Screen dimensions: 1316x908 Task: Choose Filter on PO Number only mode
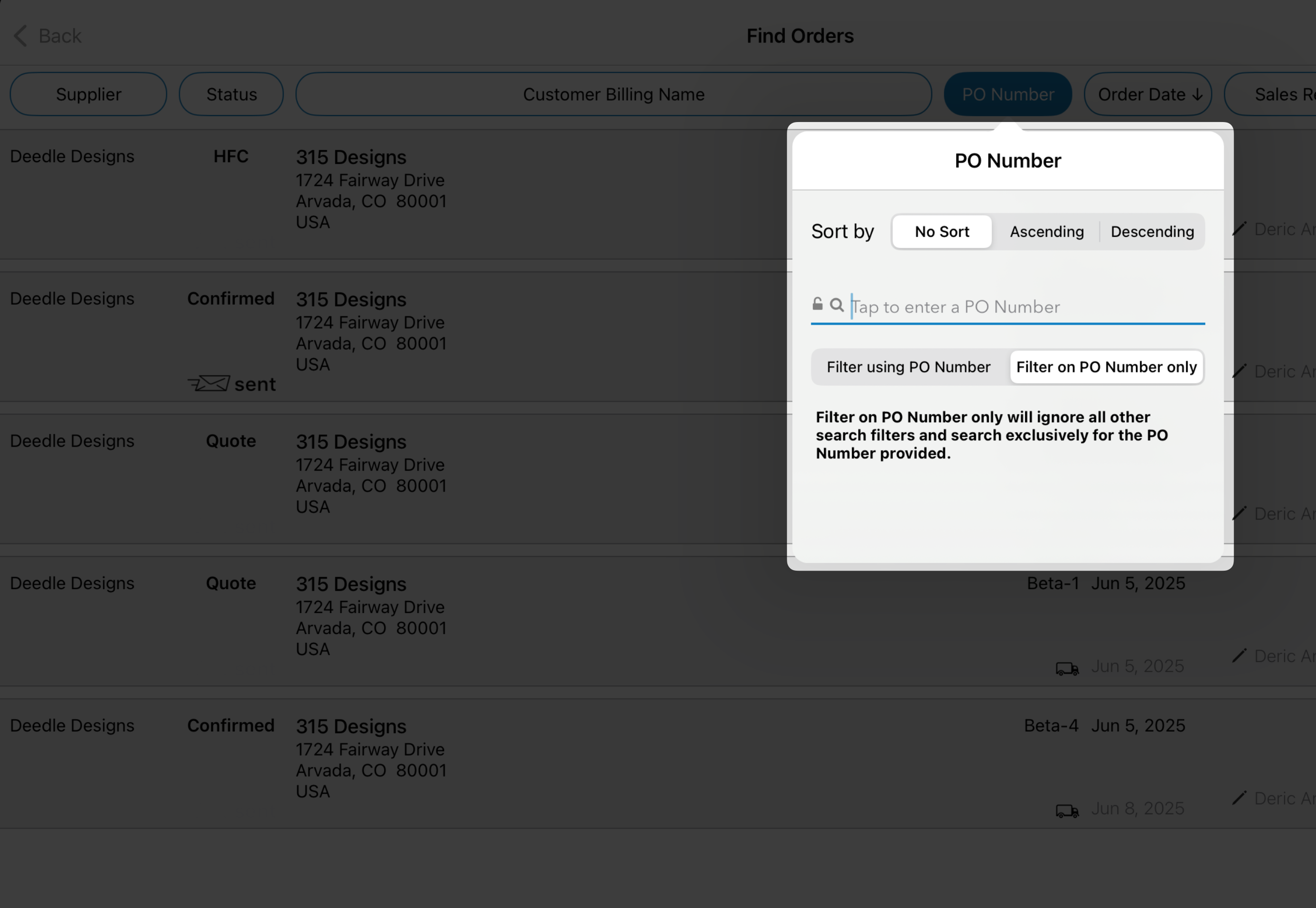tap(1106, 367)
